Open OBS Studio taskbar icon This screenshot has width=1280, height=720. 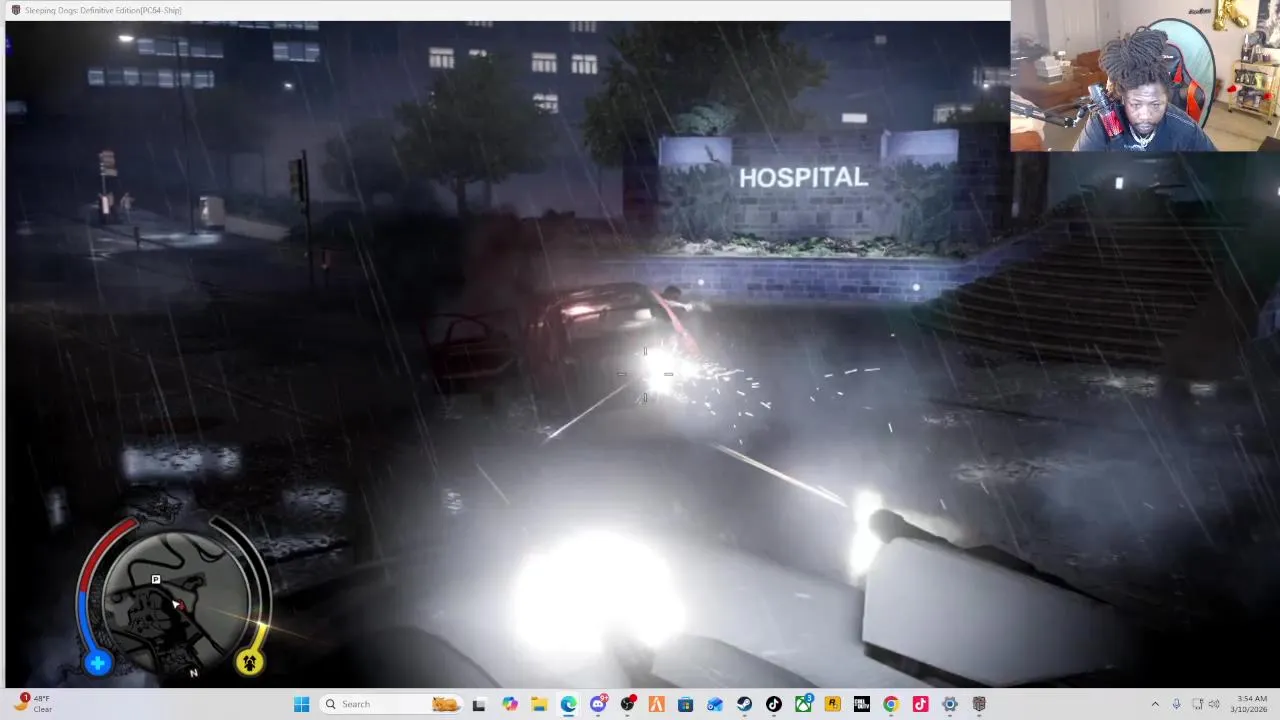(x=627, y=704)
